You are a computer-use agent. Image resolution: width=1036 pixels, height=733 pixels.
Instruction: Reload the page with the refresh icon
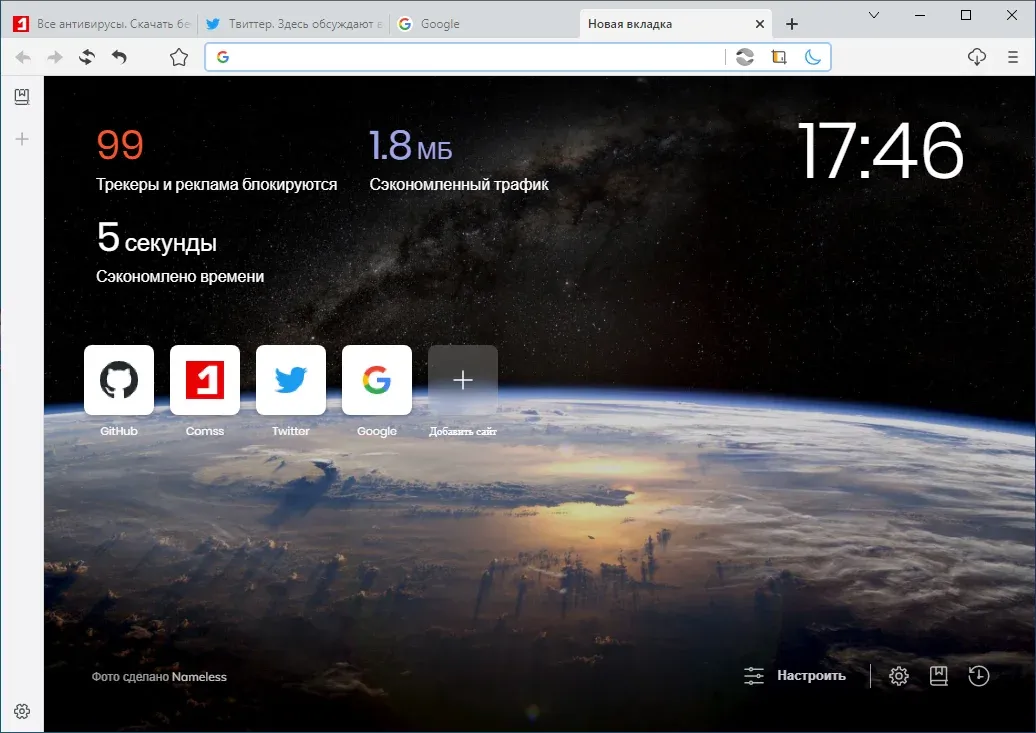point(87,58)
